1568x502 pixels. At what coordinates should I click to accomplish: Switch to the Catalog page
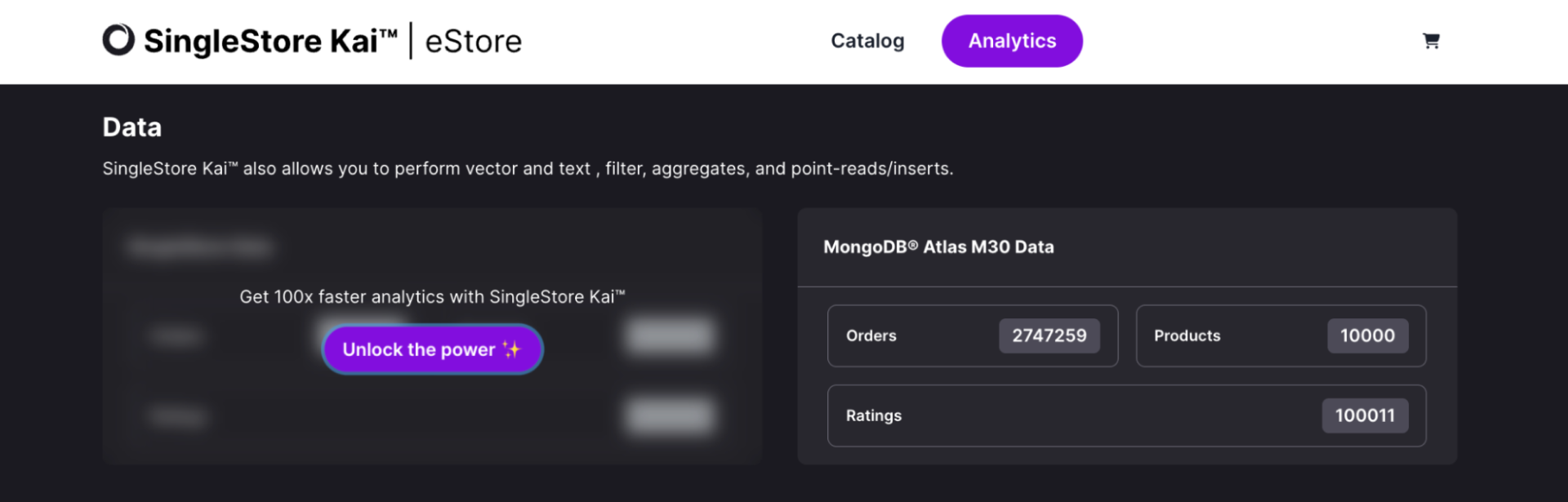pyautogui.click(x=867, y=41)
